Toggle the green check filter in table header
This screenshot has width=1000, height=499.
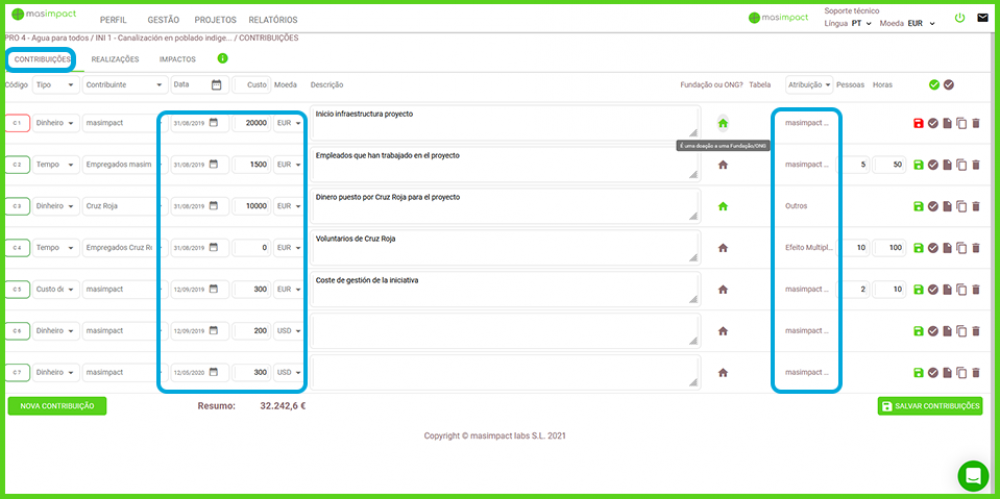pos(934,85)
